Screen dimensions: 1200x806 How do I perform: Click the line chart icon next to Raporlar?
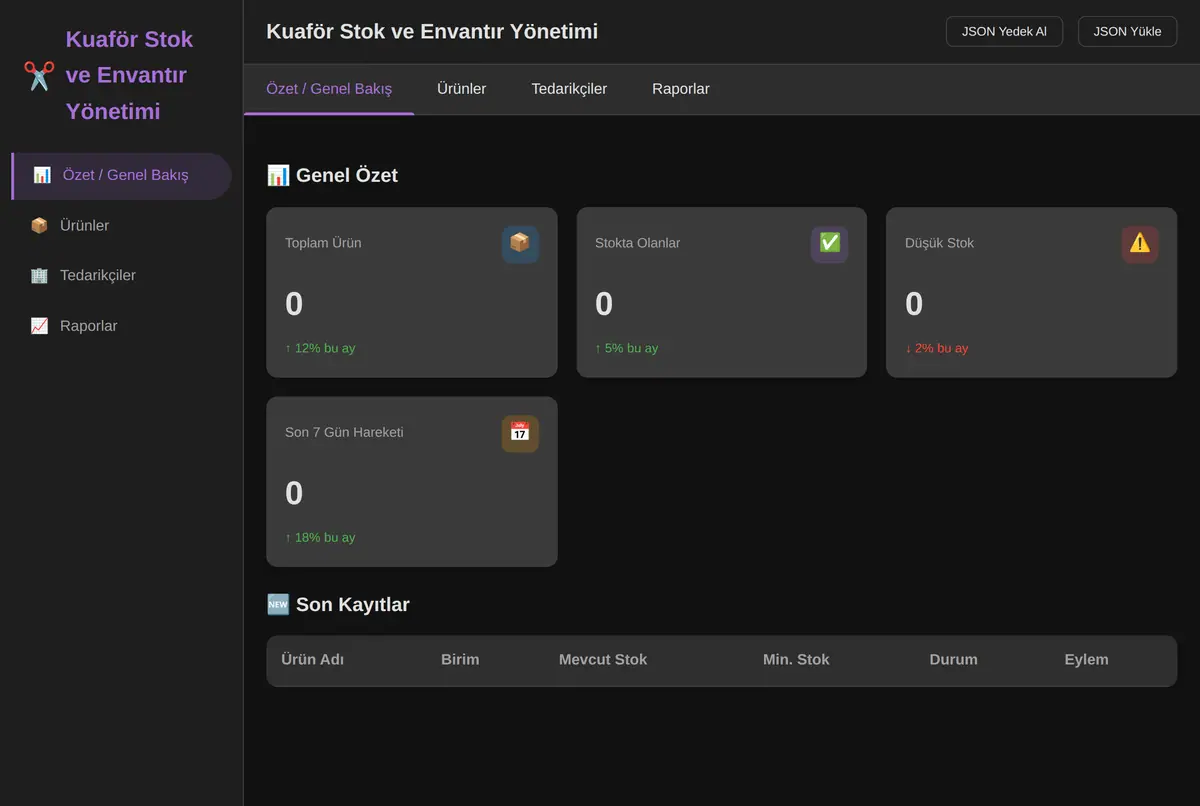(39, 326)
